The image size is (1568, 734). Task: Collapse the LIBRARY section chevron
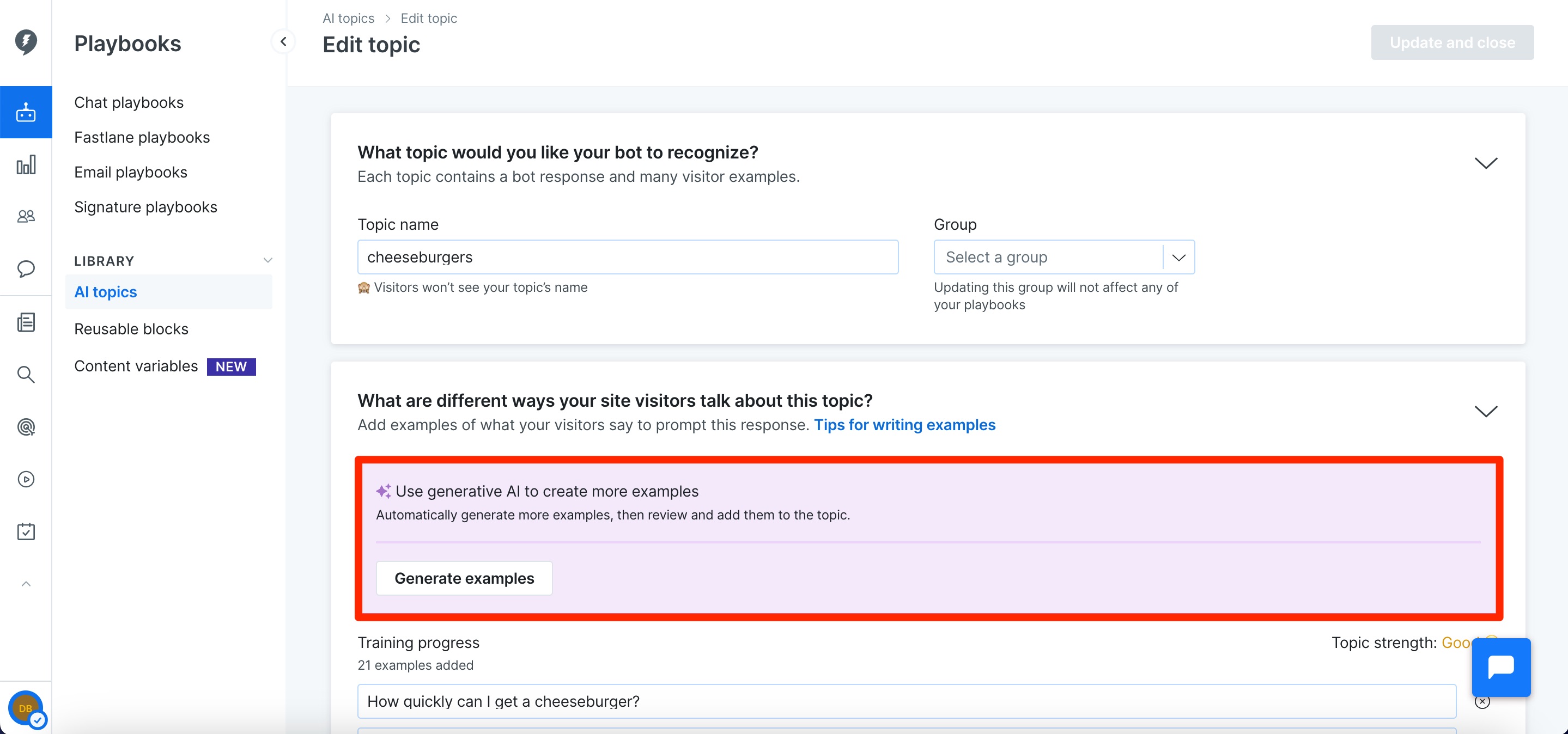267,260
